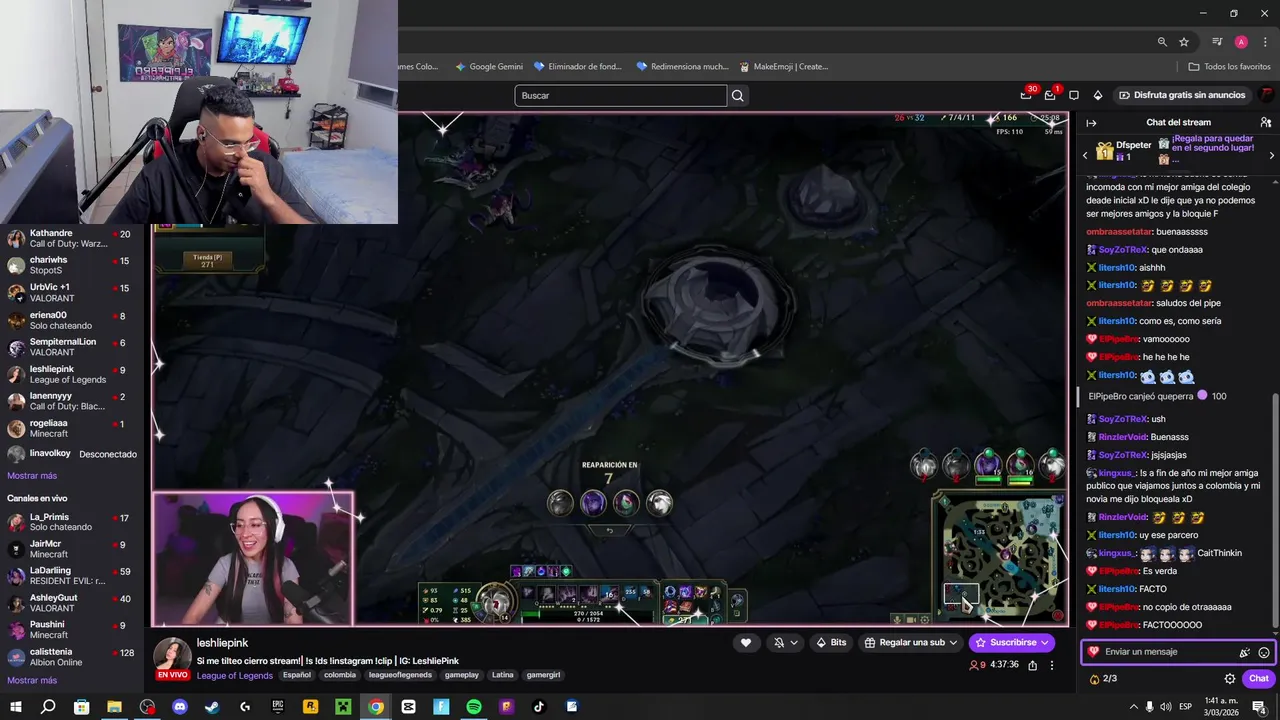
Task: Open LaDarliing live channel in sidebar
Action: click(70, 576)
